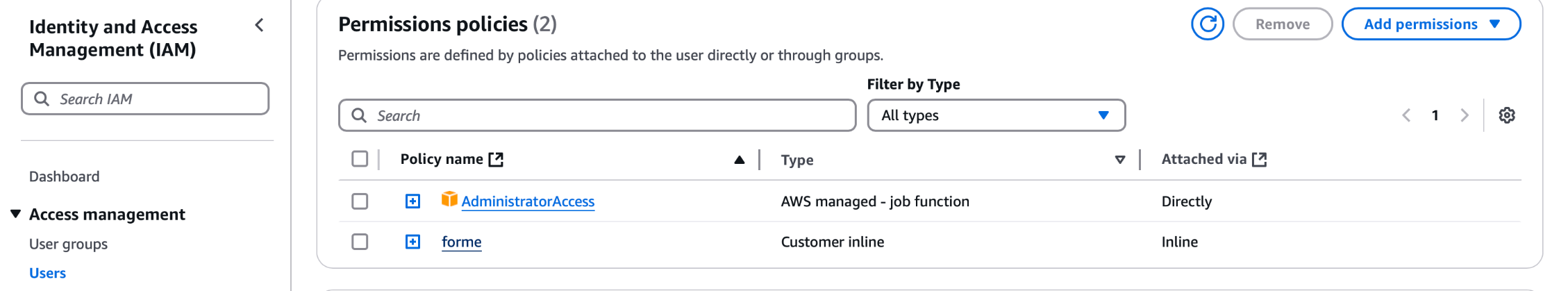Open the Filter by Type dropdown

click(996, 115)
